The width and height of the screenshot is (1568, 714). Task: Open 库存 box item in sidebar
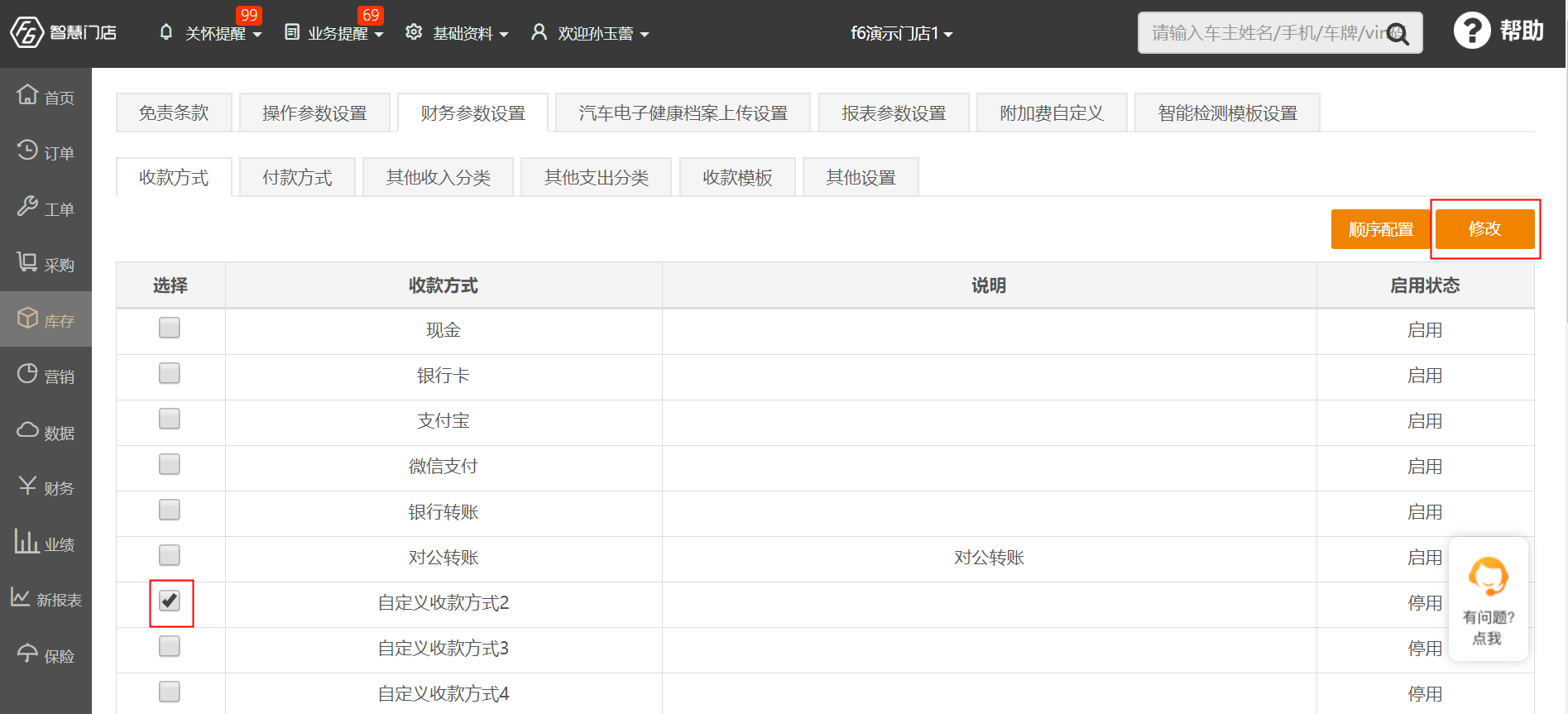coord(46,319)
